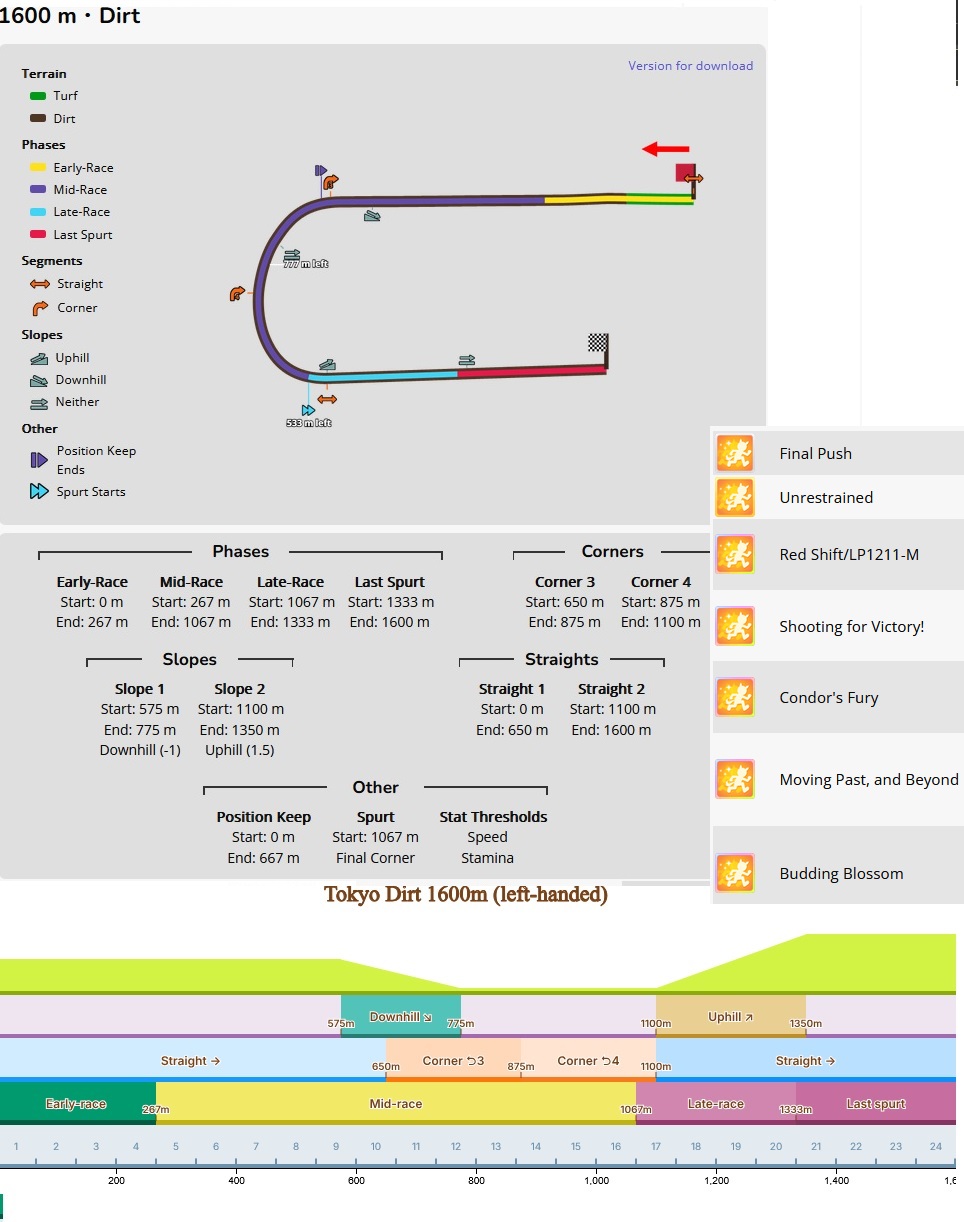Click the Last Spurt red color swatch
The height and width of the screenshot is (1222, 964).
click(38, 235)
